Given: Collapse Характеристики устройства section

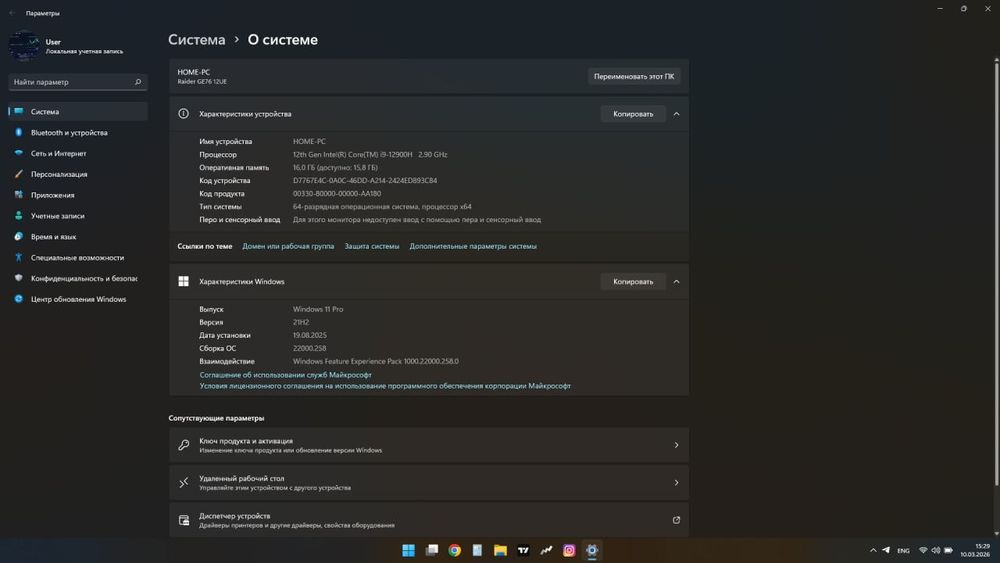Looking at the screenshot, I should pyautogui.click(x=677, y=114).
